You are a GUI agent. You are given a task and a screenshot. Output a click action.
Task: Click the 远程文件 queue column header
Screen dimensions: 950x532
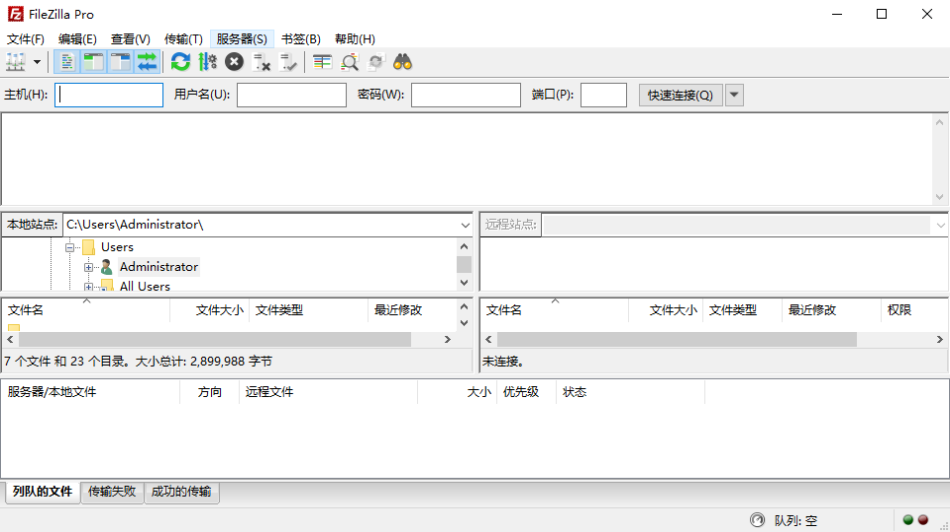(x=328, y=392)
